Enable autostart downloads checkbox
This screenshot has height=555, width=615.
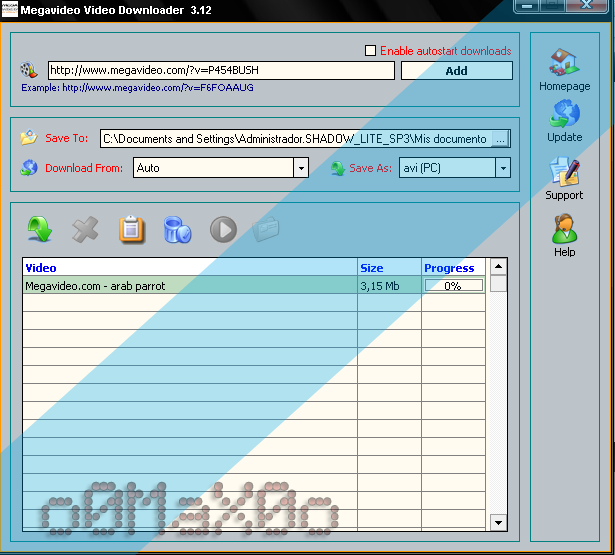coord(370,51)
